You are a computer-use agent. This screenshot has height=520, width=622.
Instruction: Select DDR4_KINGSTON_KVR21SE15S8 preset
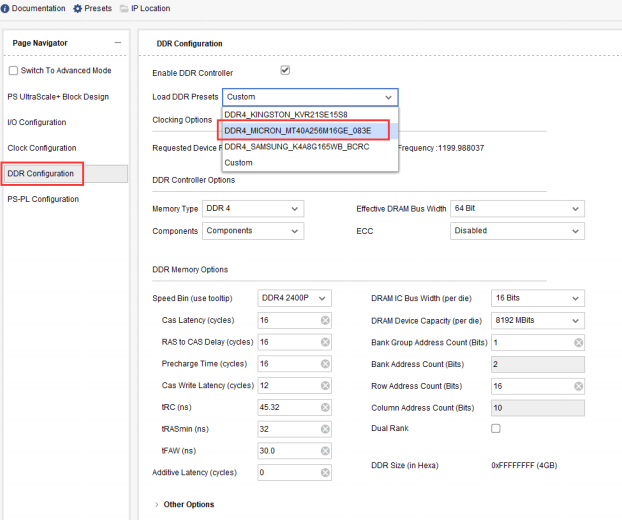(x=310, y=115)
